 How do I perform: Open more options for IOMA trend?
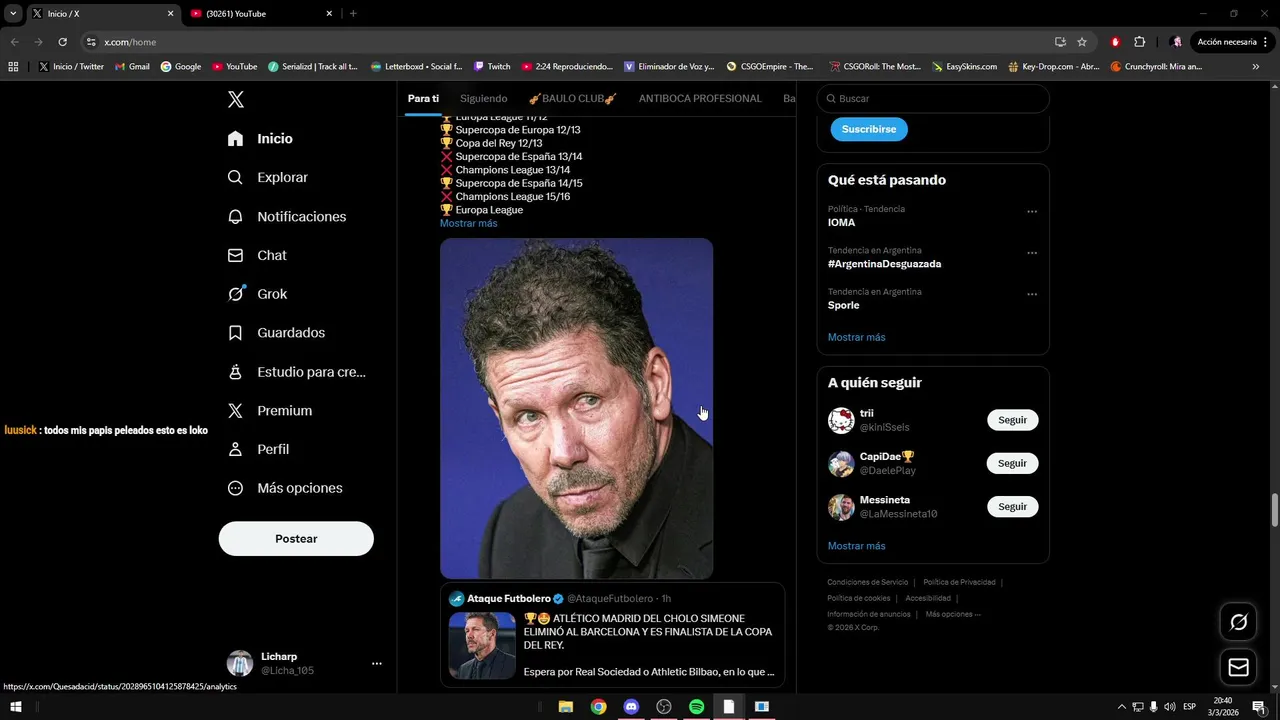coord(1032,212)
